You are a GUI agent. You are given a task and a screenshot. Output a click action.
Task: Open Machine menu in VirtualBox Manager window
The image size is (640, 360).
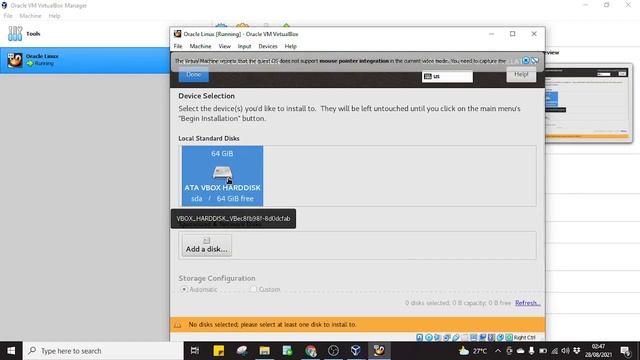[x=30, y=16]
